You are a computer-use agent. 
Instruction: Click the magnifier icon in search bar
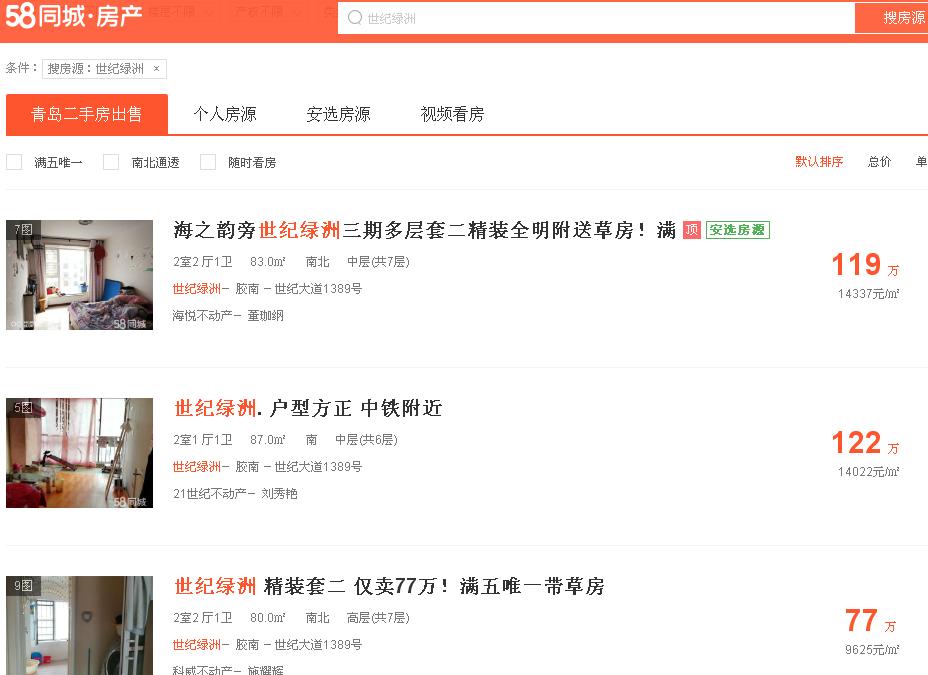(x=353, y=17)
